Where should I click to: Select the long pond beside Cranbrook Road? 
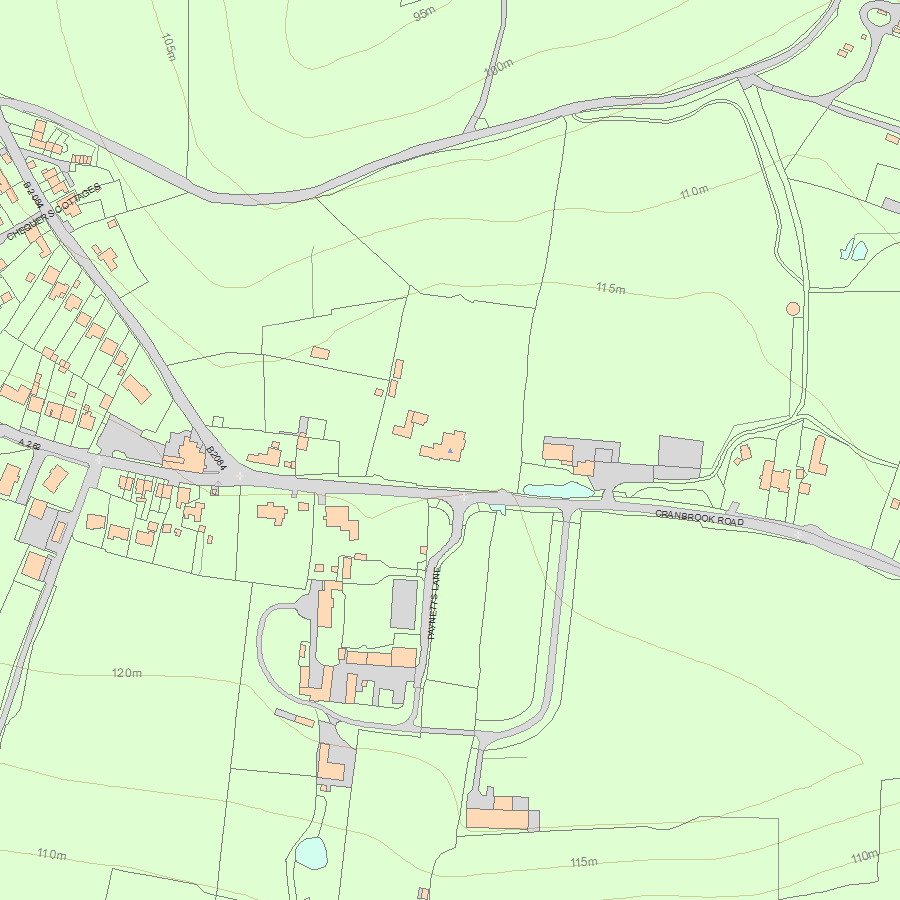pyautogui.click(x=558, y=490)
